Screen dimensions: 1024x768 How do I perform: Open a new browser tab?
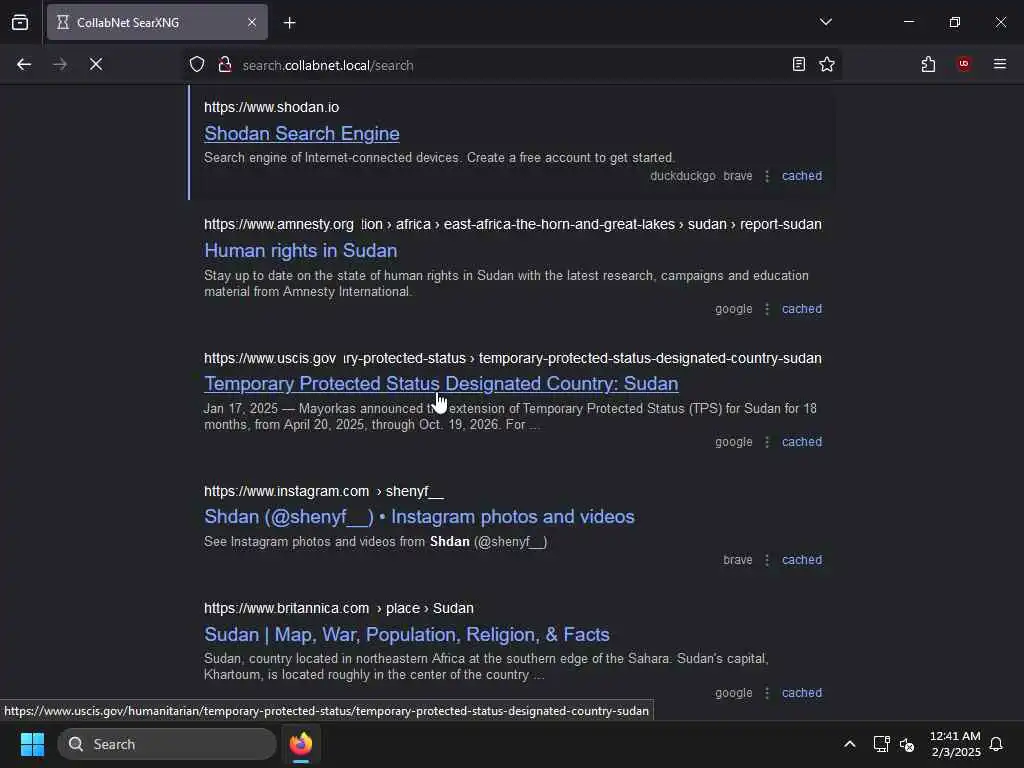coord(289,23)
